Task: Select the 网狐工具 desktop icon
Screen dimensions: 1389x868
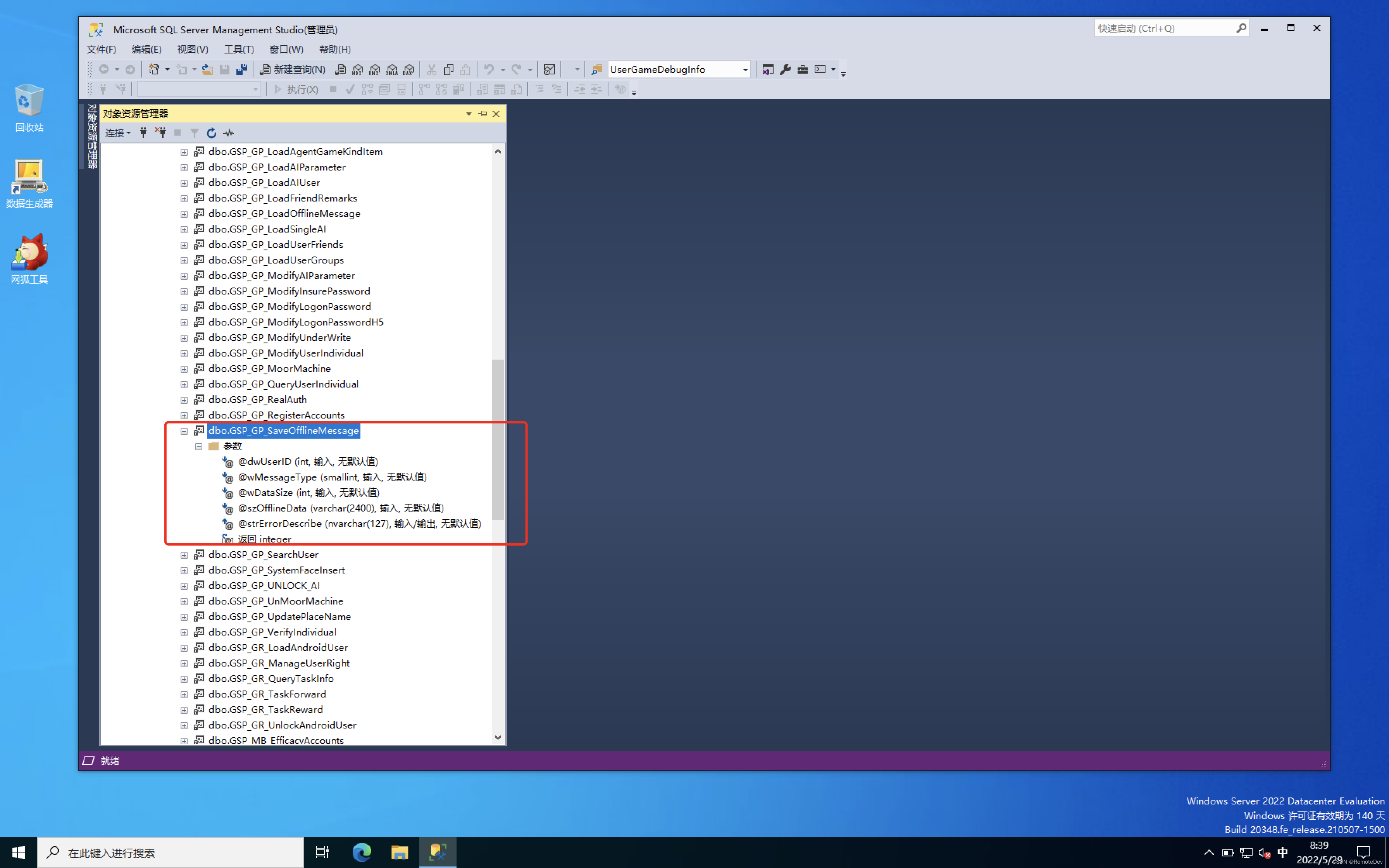Action: point(29,259)
